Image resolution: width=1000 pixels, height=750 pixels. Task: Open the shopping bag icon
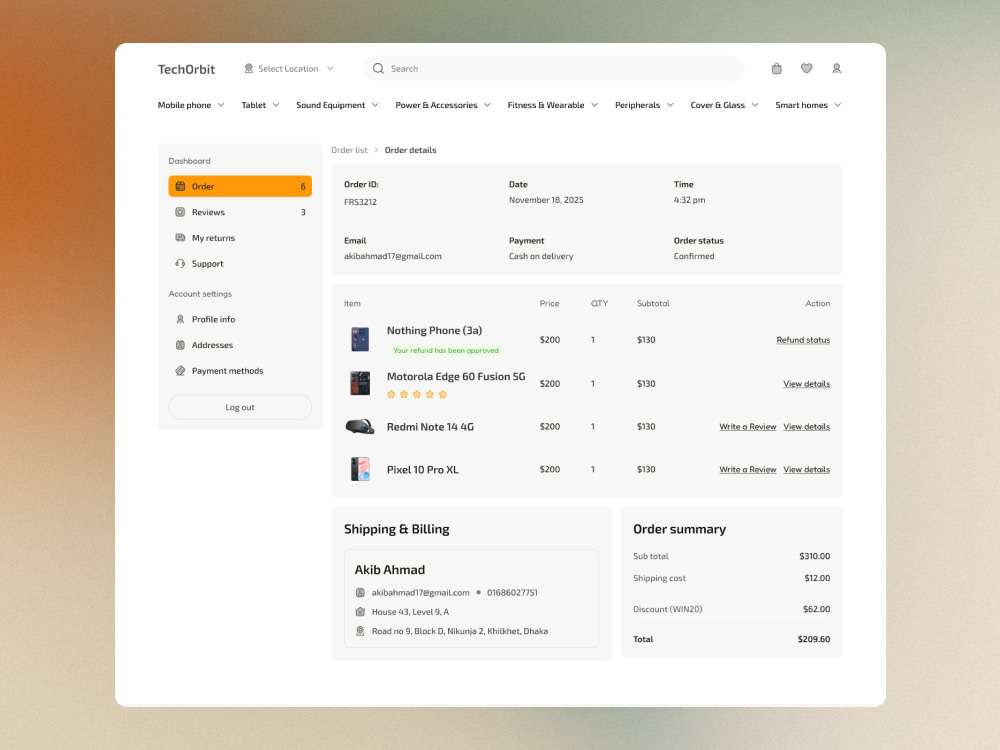pyautogui.click(x=776, y=68)
